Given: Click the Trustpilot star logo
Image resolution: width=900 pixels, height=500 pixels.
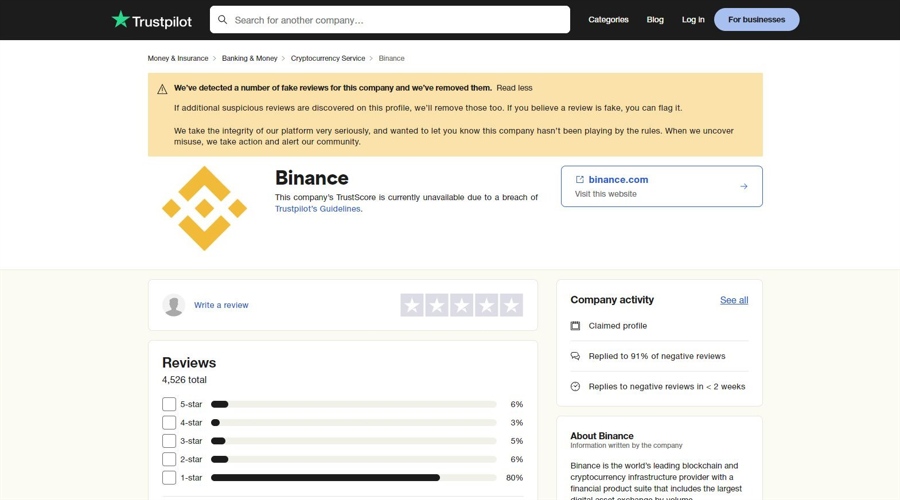Looking at the screenshot, I should point(121,20).
